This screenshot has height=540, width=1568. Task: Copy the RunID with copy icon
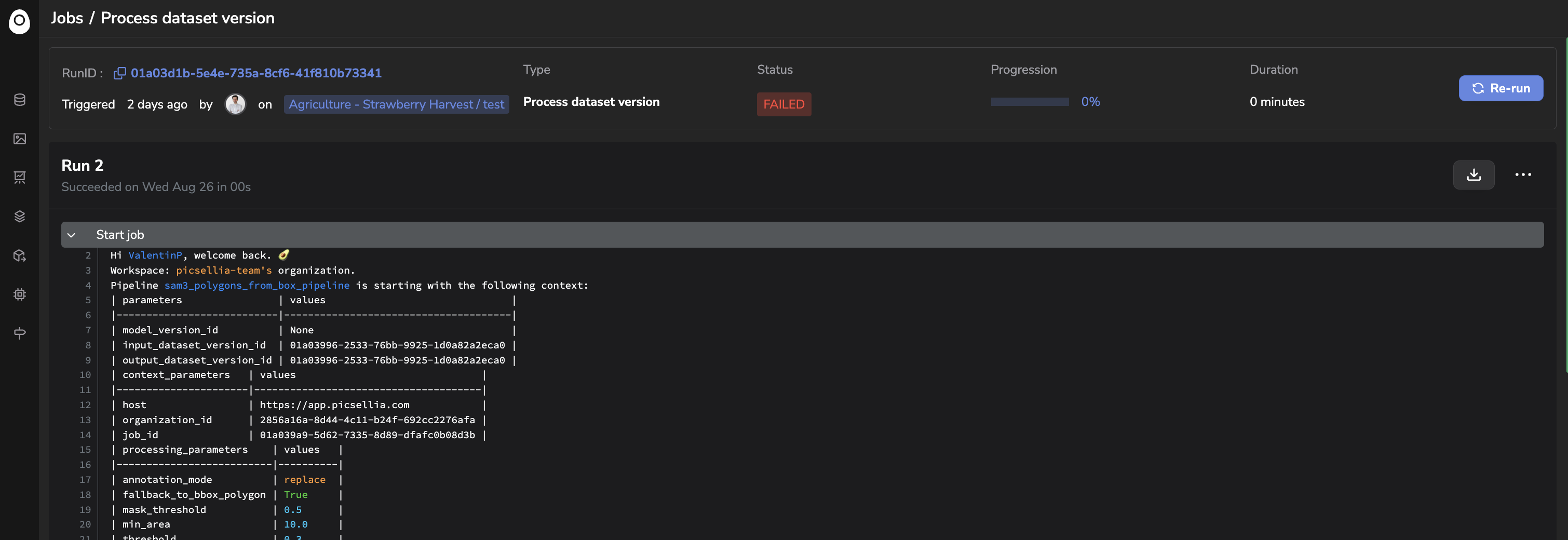[120, 73]
